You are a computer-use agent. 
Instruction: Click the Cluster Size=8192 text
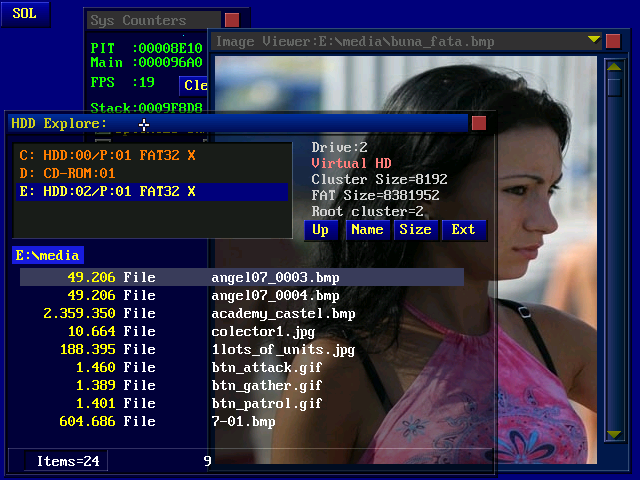(379, 179)
